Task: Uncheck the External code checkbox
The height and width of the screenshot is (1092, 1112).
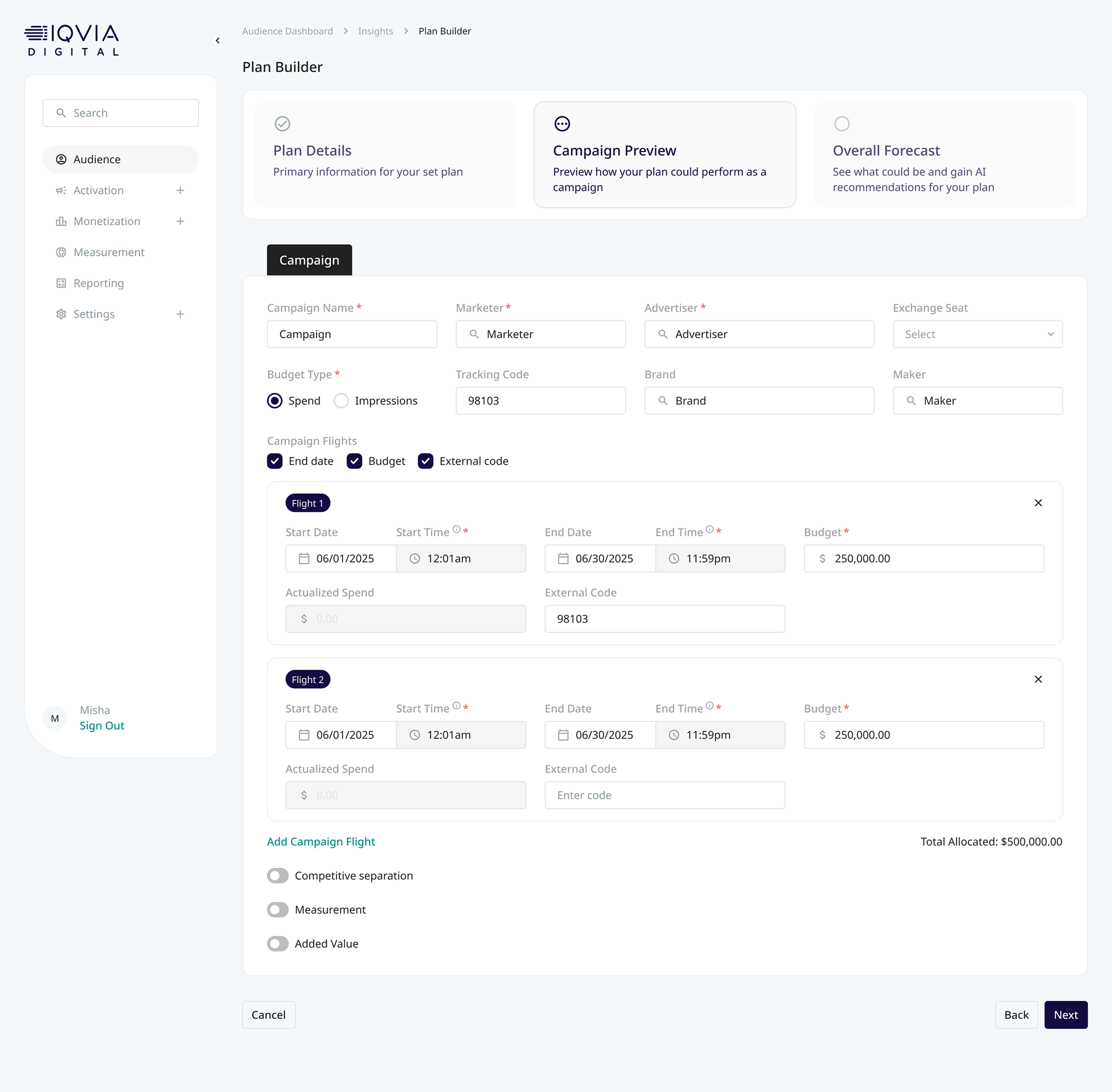Action: click(425, 461)
